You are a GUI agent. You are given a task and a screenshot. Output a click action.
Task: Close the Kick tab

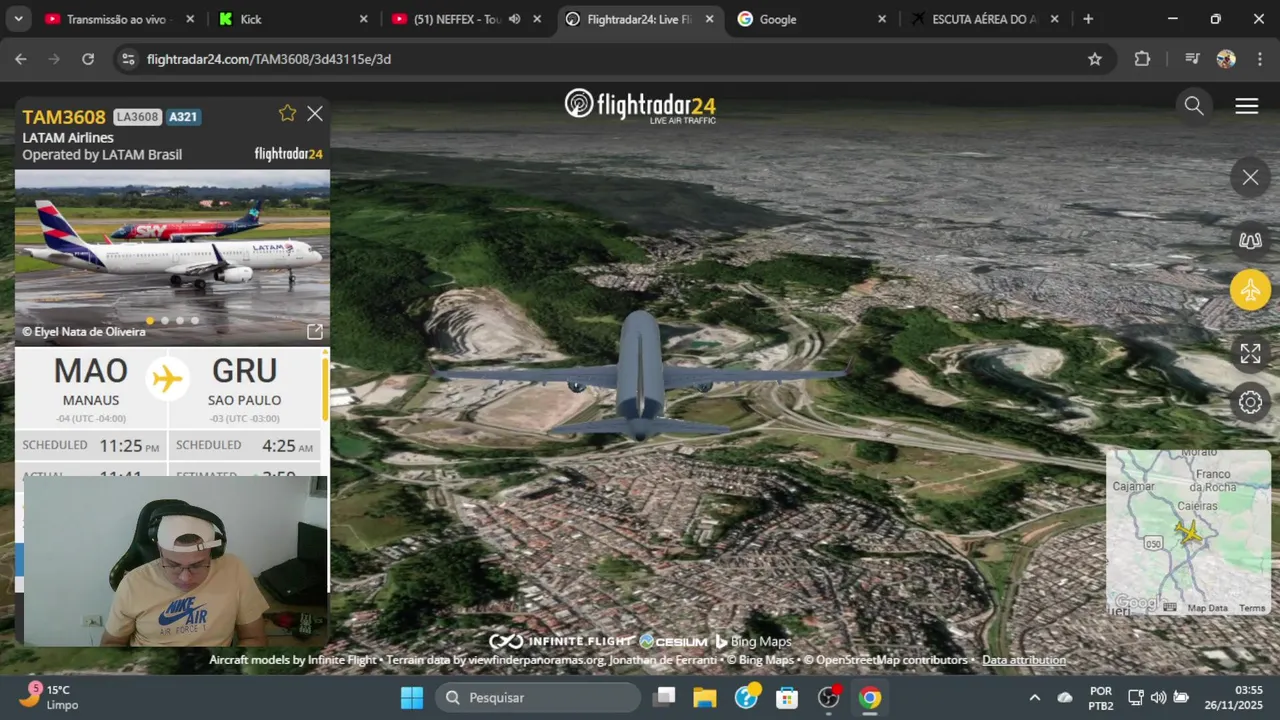(364, 19)
